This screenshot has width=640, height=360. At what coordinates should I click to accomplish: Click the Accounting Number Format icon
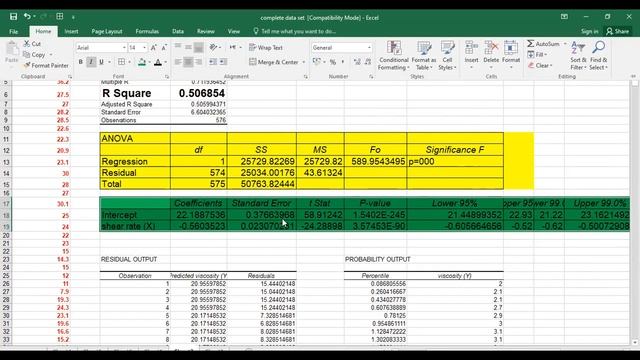[316, 62]
